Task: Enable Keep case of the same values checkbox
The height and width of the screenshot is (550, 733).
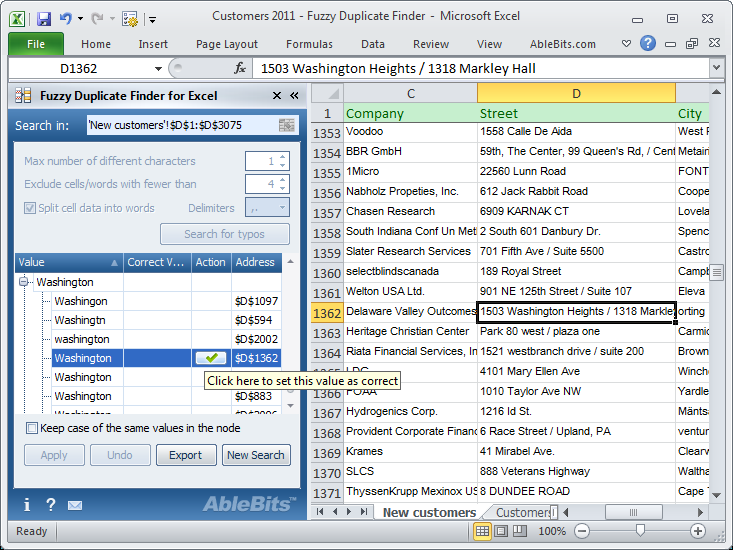Action: [x=32, y=428]
